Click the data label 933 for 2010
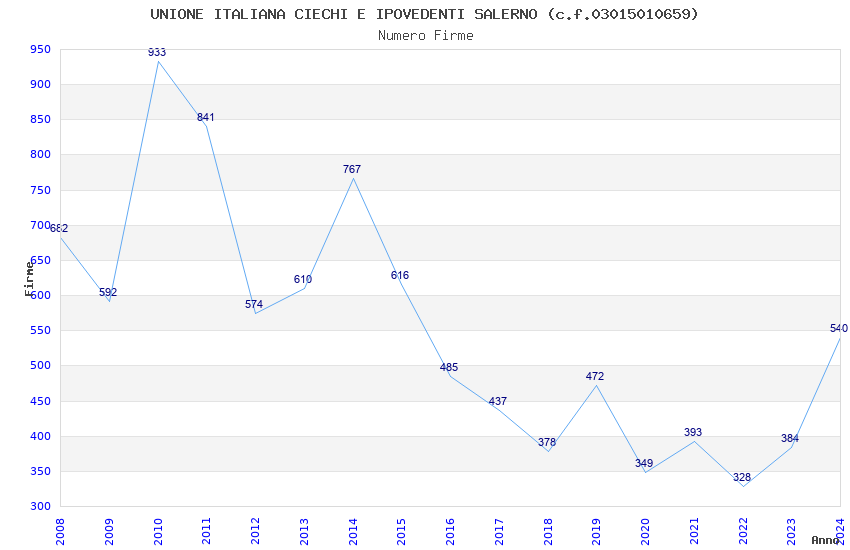850x550 pixels. [x=157, y=52]
